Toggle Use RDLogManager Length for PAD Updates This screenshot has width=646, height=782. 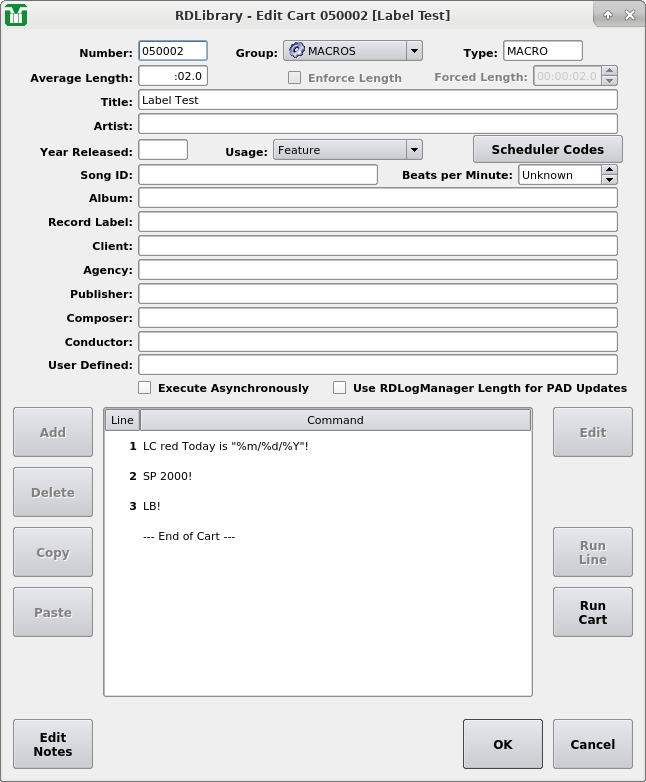340,388
